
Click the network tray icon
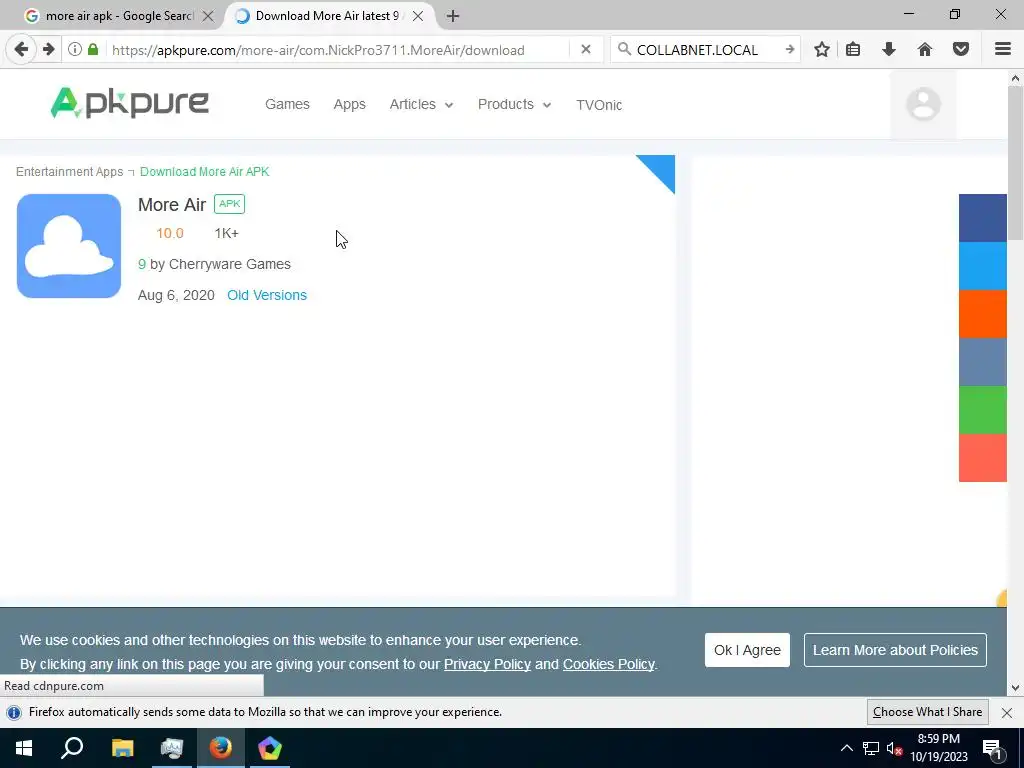pyautogui.click(x=871, y=748)
